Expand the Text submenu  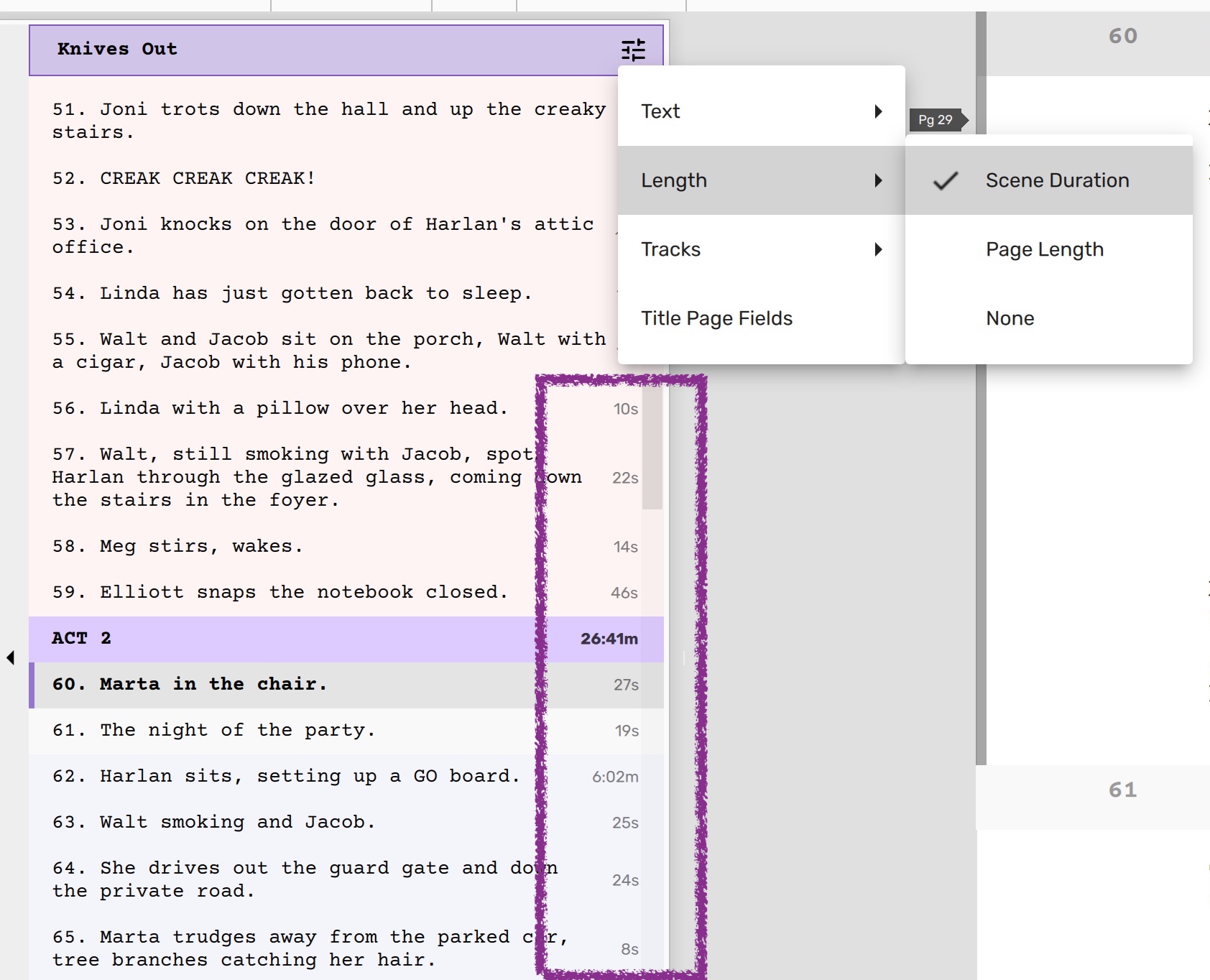tap(760, 111)
